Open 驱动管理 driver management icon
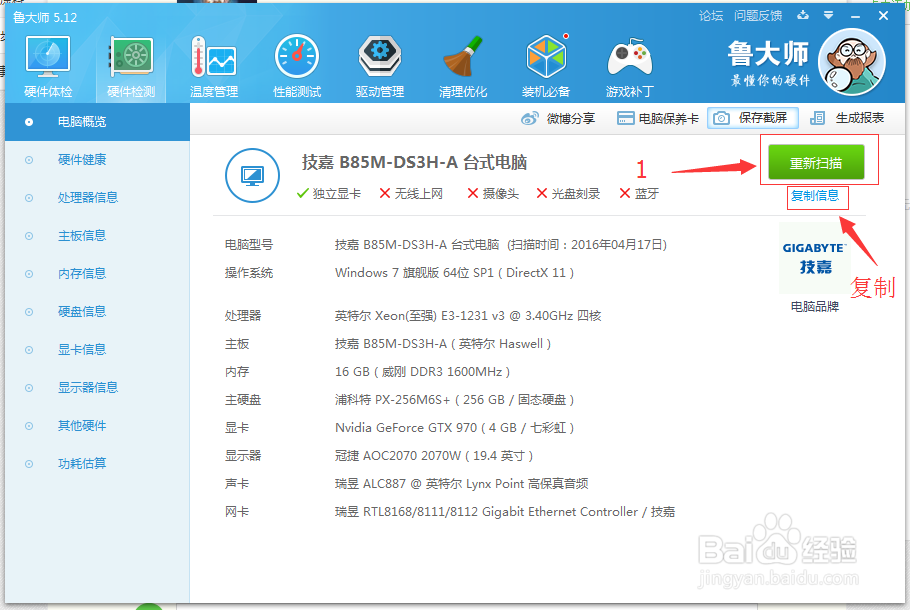910x610 pixels. [380, 57]
